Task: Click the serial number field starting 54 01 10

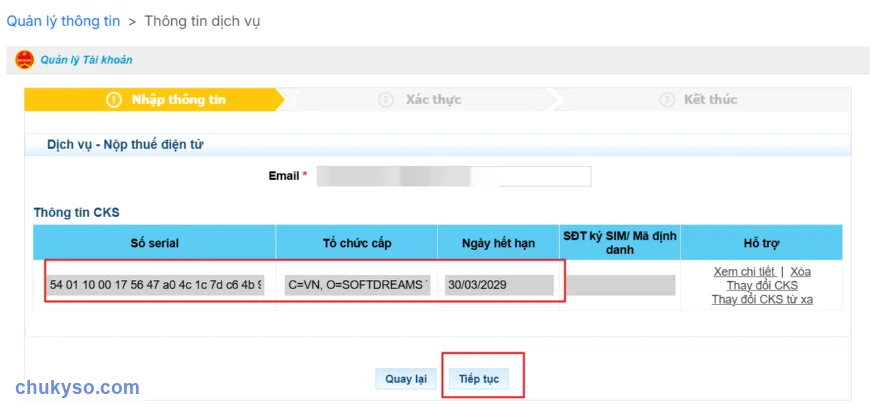Action: (156, 285)
